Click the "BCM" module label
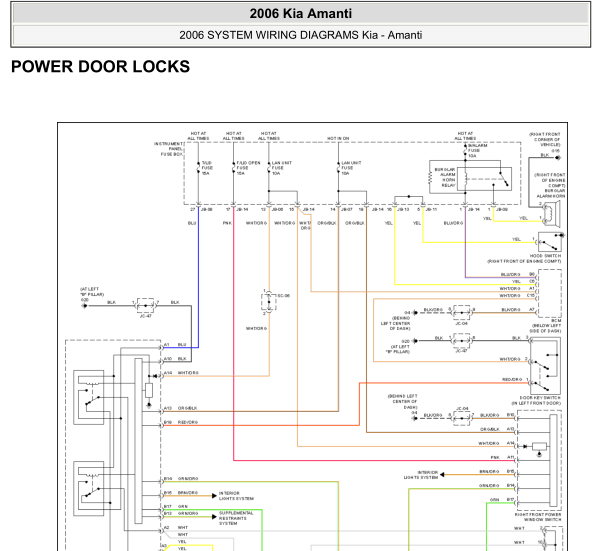 coord(556,320)
